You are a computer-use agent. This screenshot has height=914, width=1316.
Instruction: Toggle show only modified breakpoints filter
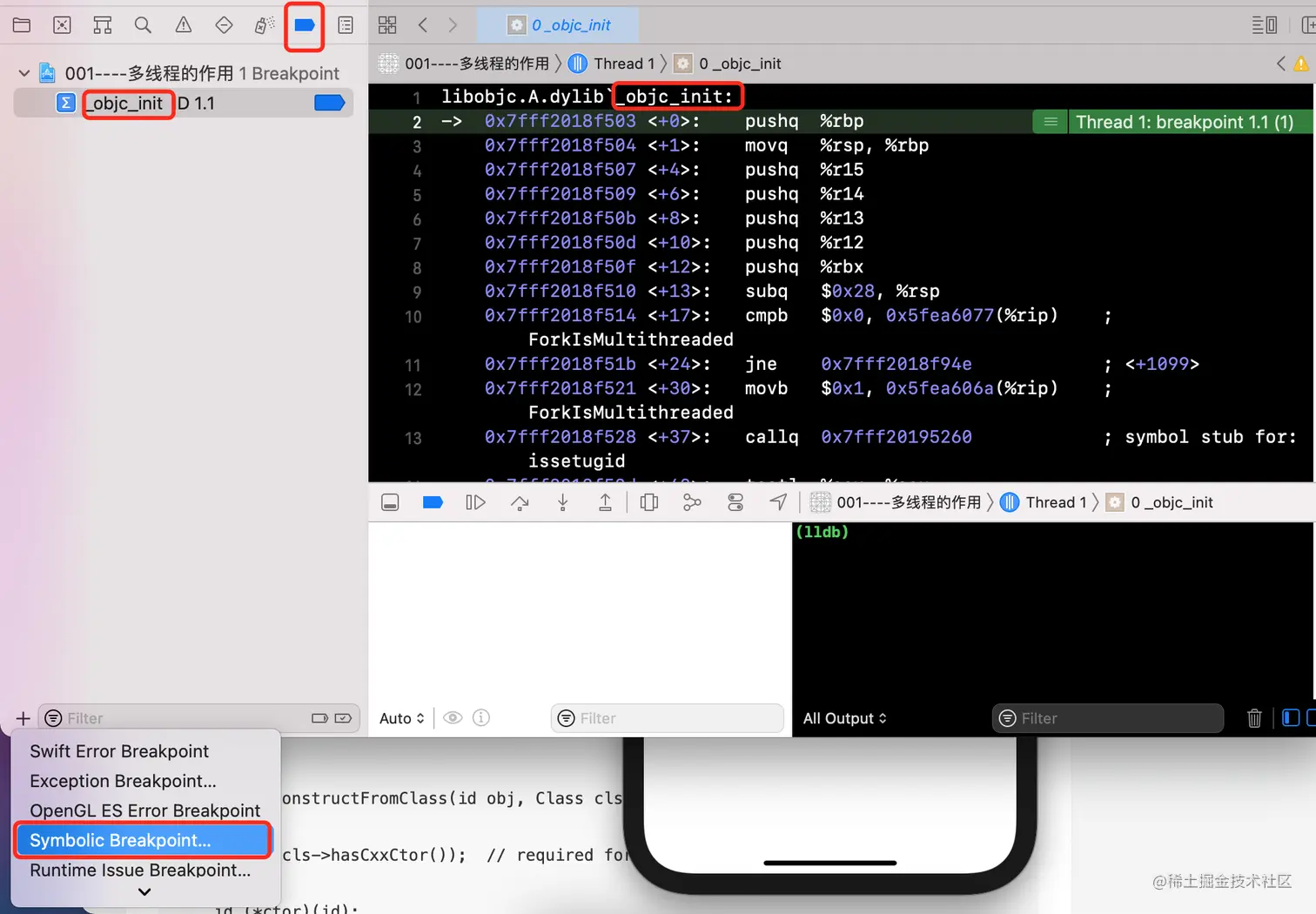pos(343,718)
